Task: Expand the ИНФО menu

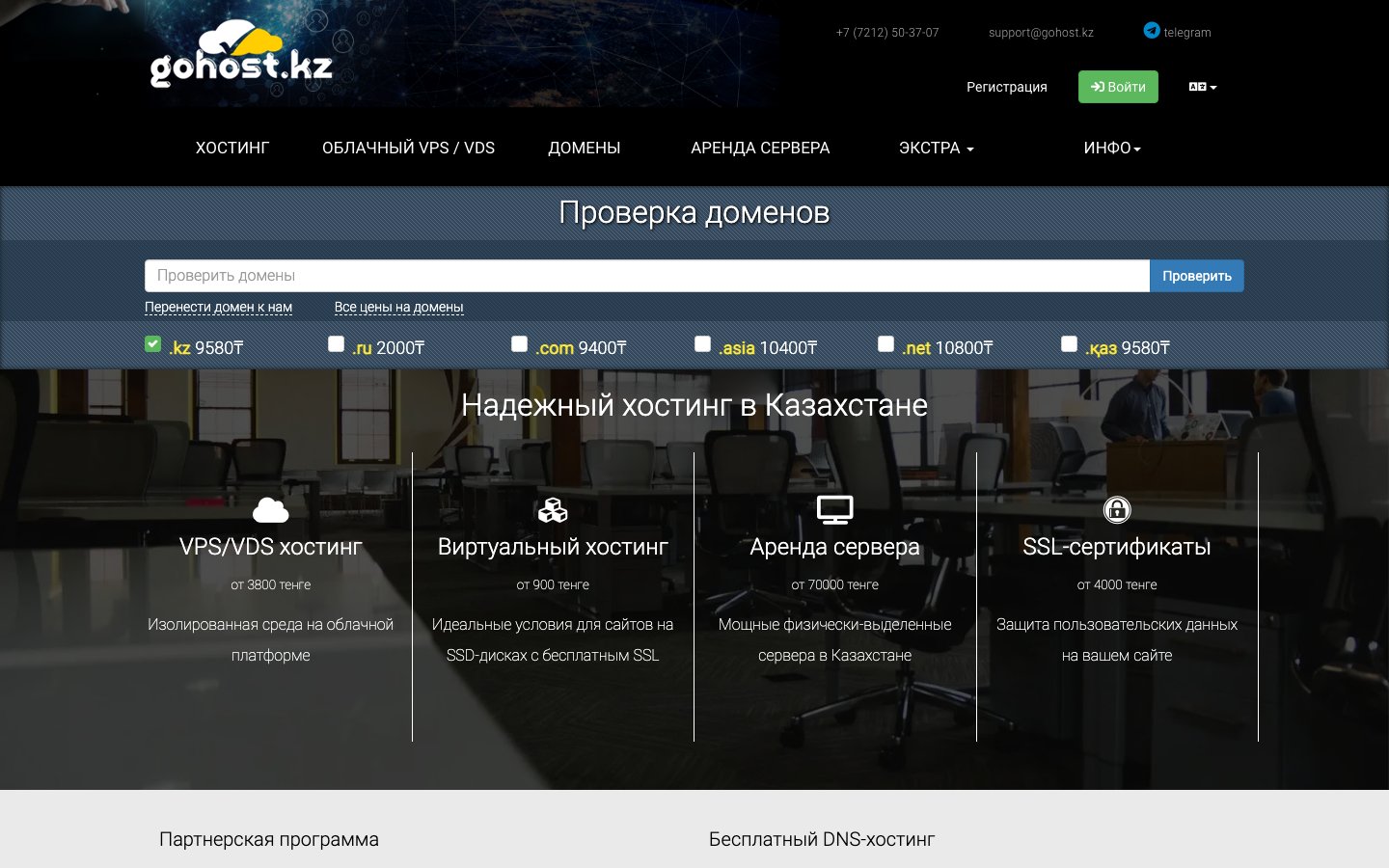Action: 1112,149
